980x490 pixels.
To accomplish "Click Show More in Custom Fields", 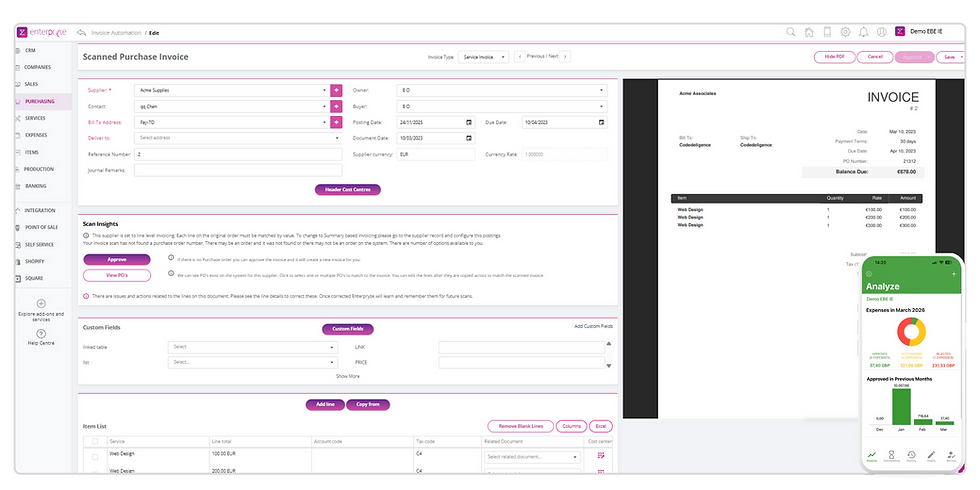I will pos(348,376).
